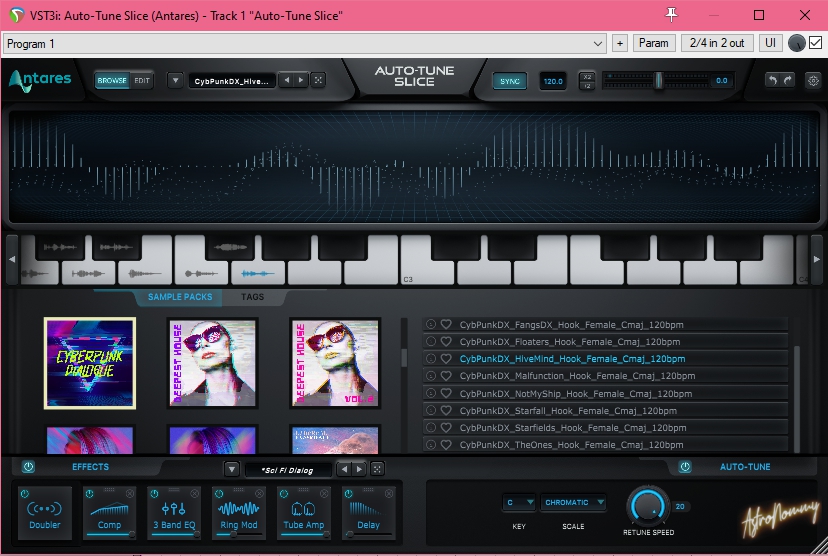Remove the 3 Band EQ module
The height and width of the screenshot is (556, 828).
coord(195,493)
